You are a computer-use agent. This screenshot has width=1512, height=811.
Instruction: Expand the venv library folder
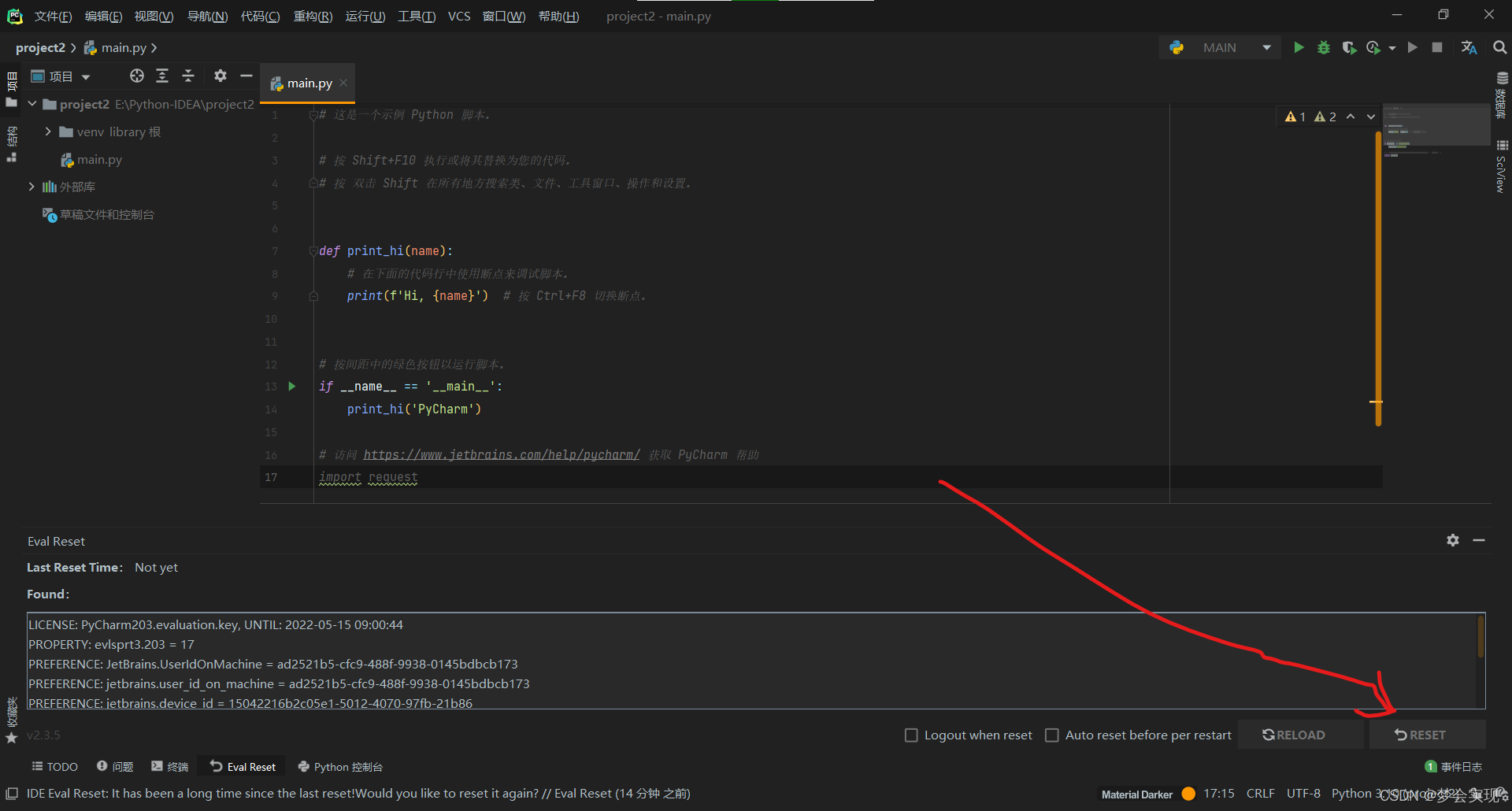point(48,131)
